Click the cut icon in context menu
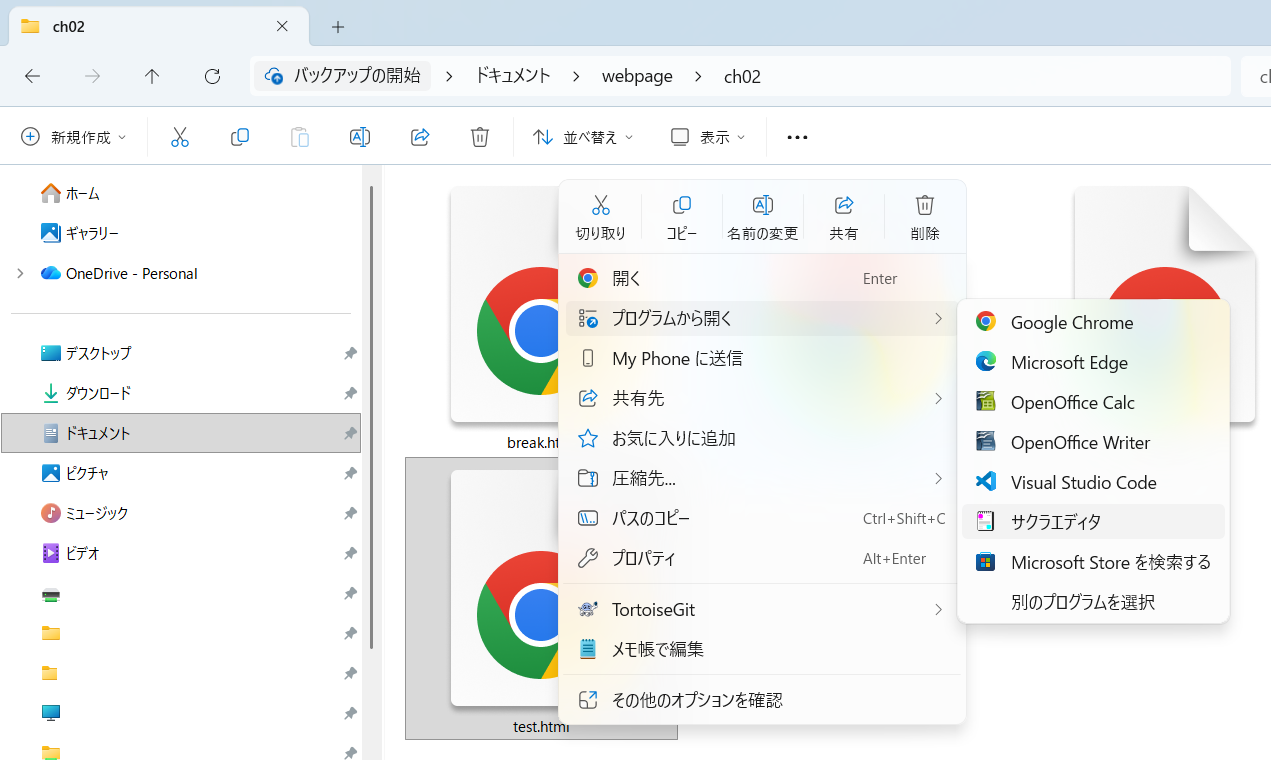This screenshot has height=760, width=1271. [x=600, y=216]
